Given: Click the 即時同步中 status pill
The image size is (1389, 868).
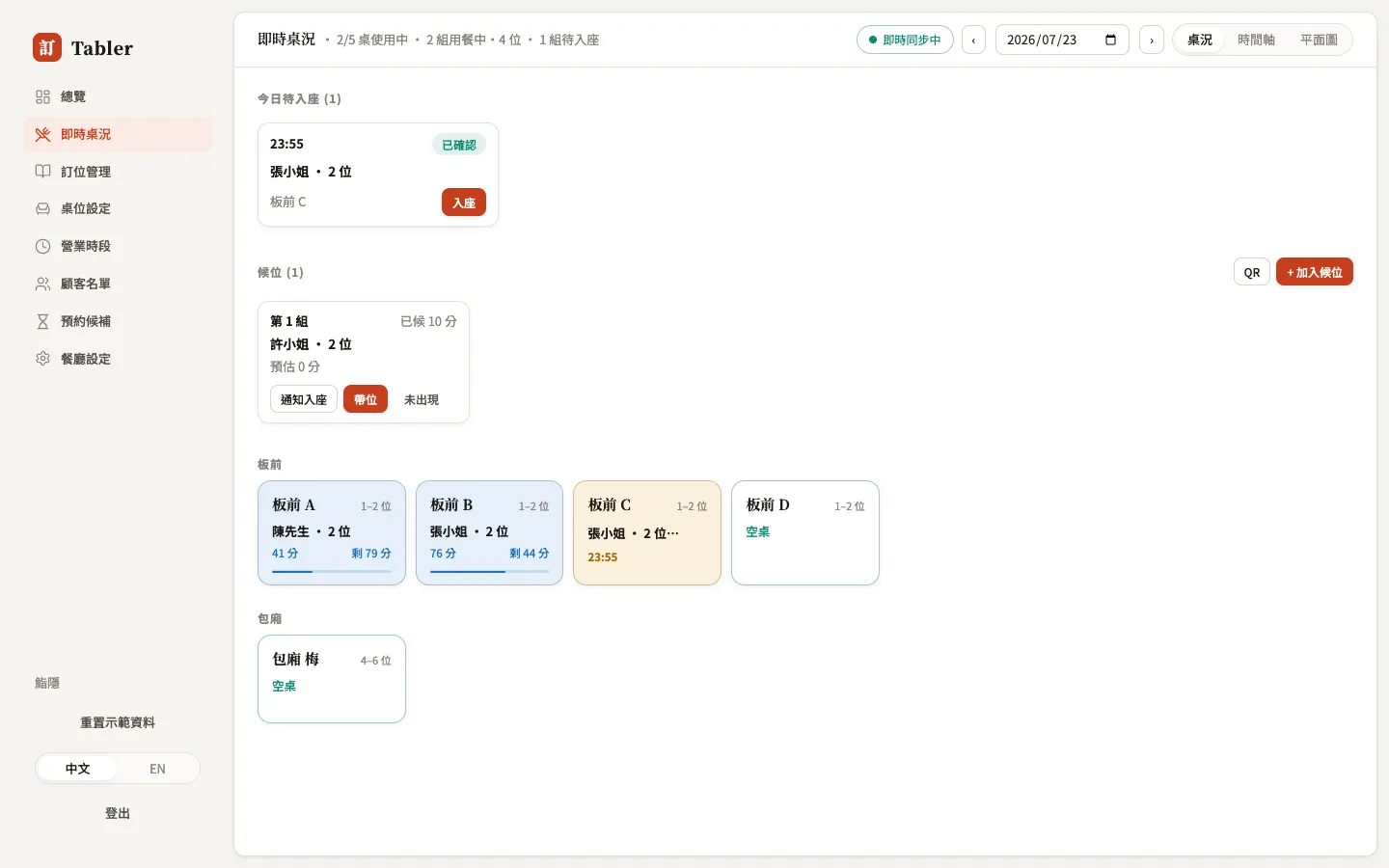Looking at the screenshot, I should pos(905,40).
